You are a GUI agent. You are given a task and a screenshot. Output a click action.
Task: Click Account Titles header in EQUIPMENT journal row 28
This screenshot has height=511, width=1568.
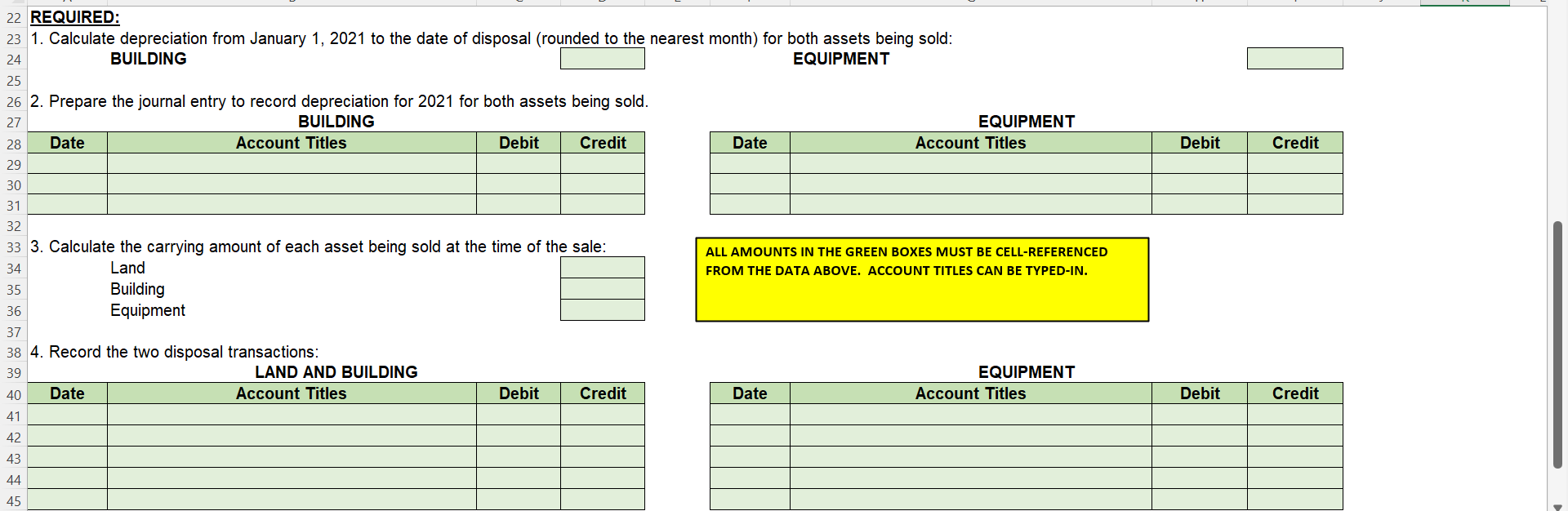click(971, 143)
